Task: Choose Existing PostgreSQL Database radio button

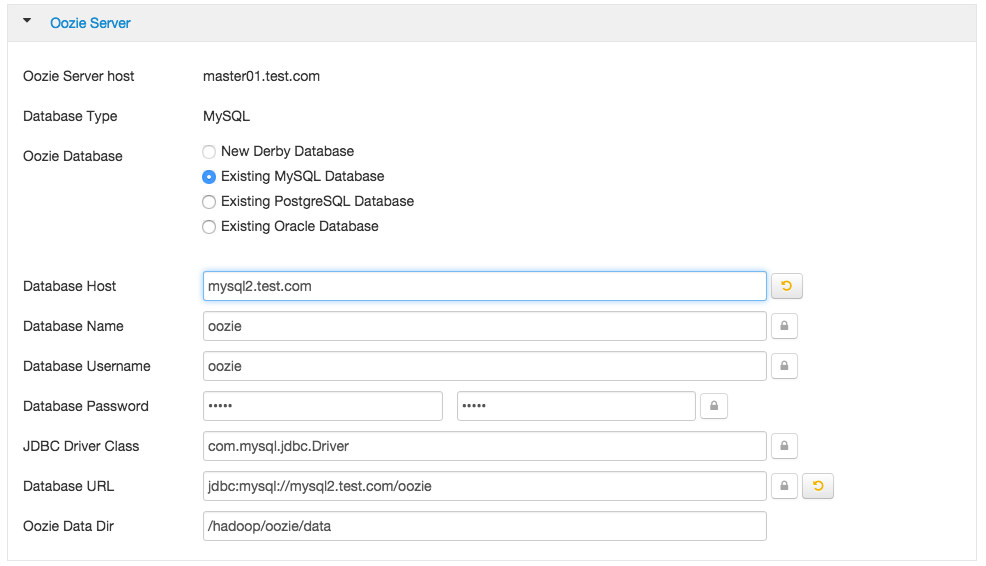Action: click(209, 202)
